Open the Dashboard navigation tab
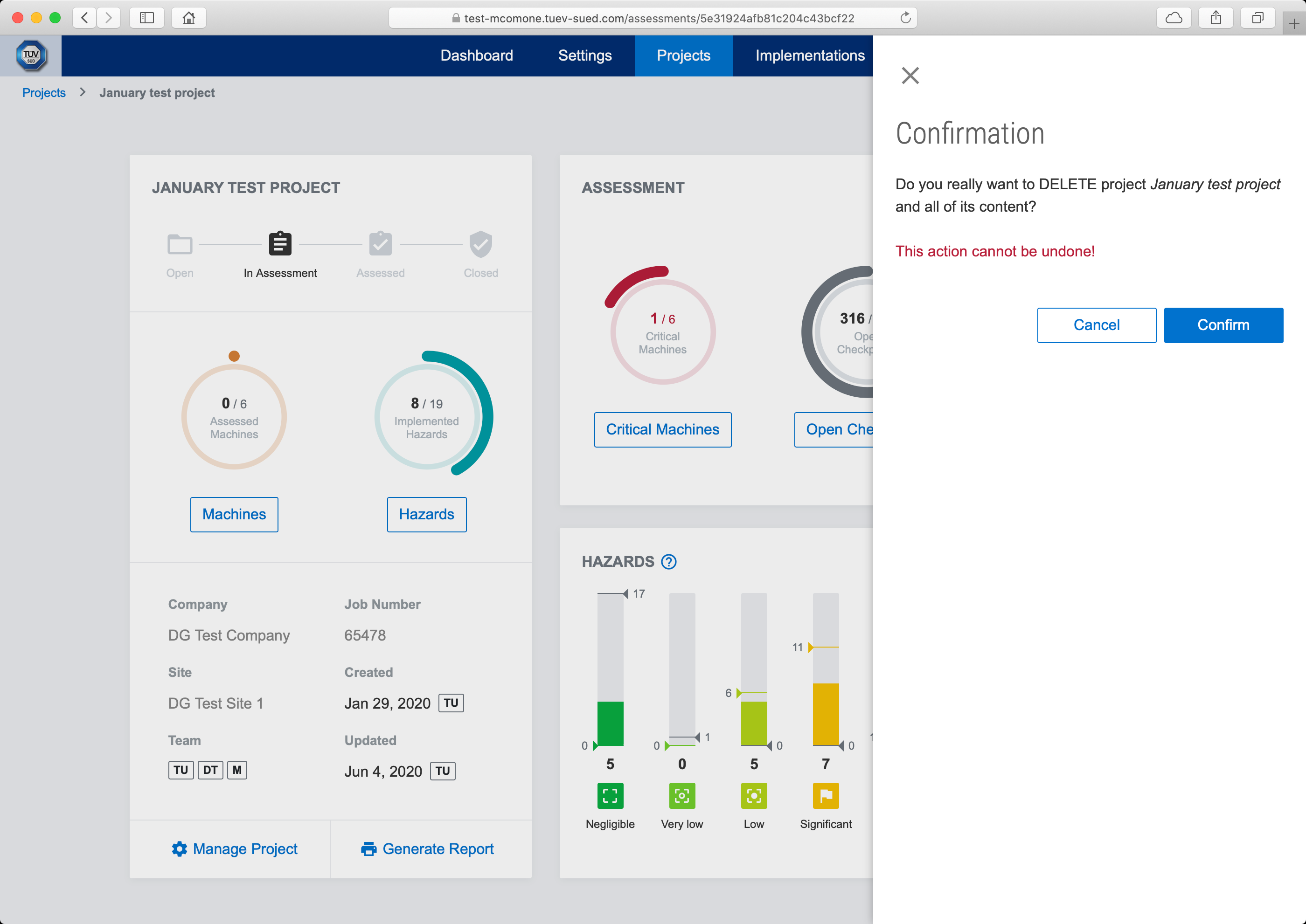The height and width of the screenshot is (924, 1306). pos(477,56)
